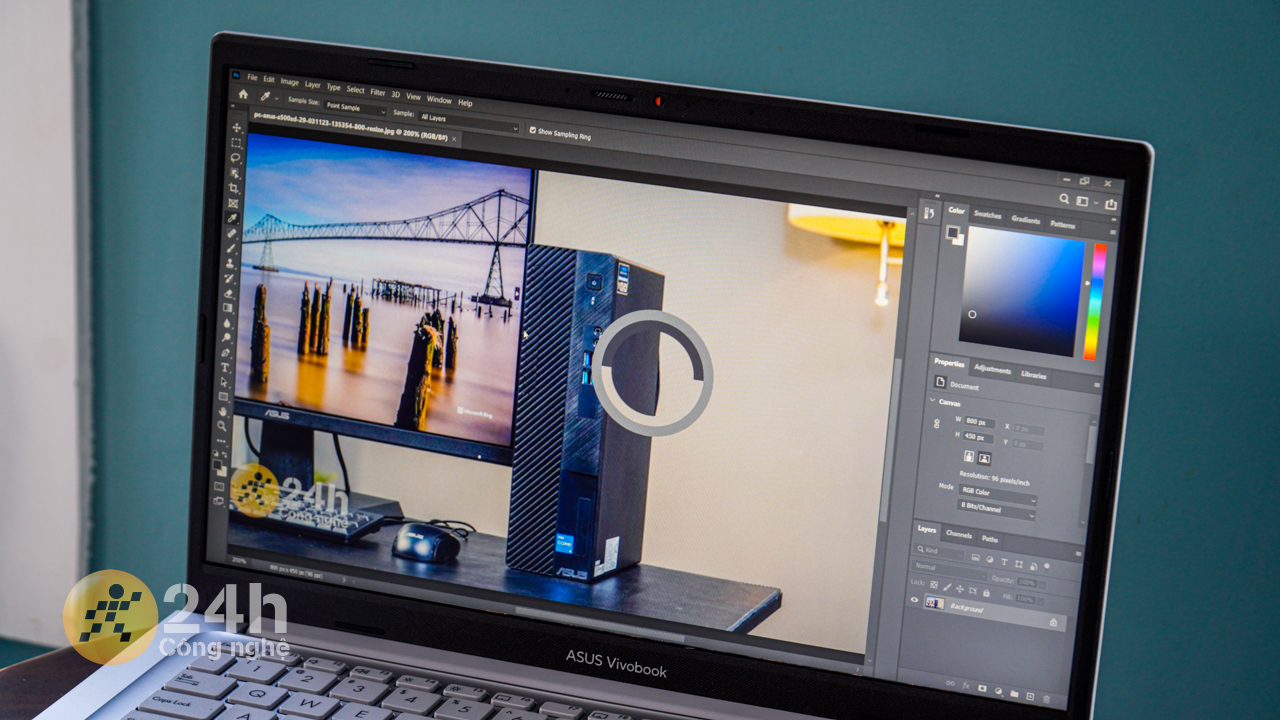Open the Sample Size dropdown

point(355,106)
